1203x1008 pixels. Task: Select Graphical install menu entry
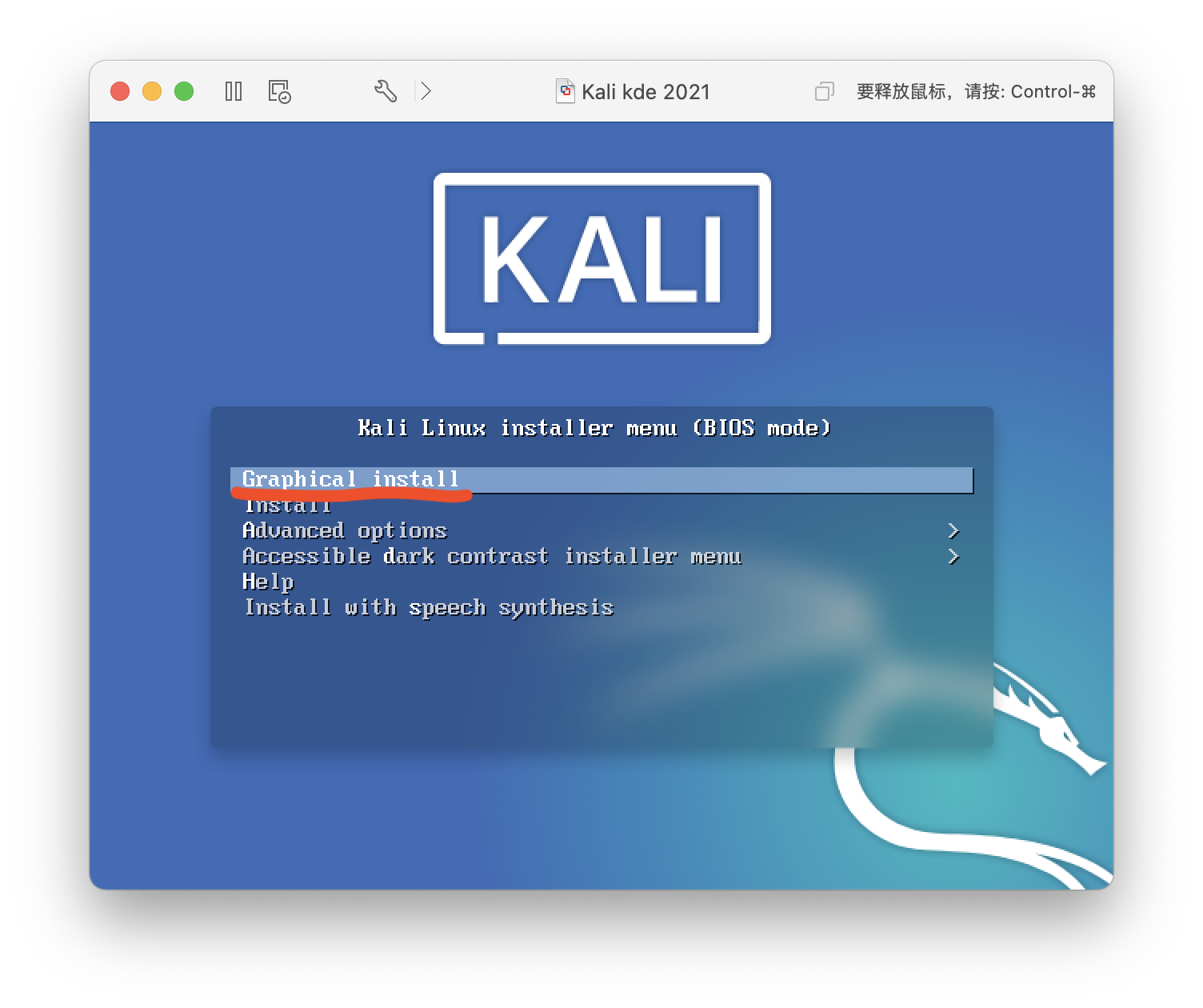(x=601, y=479)
